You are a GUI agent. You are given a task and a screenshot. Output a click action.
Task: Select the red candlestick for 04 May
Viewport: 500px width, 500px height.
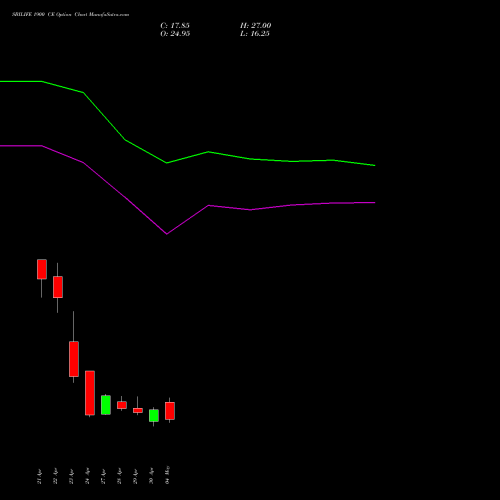click(x=170, y=411)
